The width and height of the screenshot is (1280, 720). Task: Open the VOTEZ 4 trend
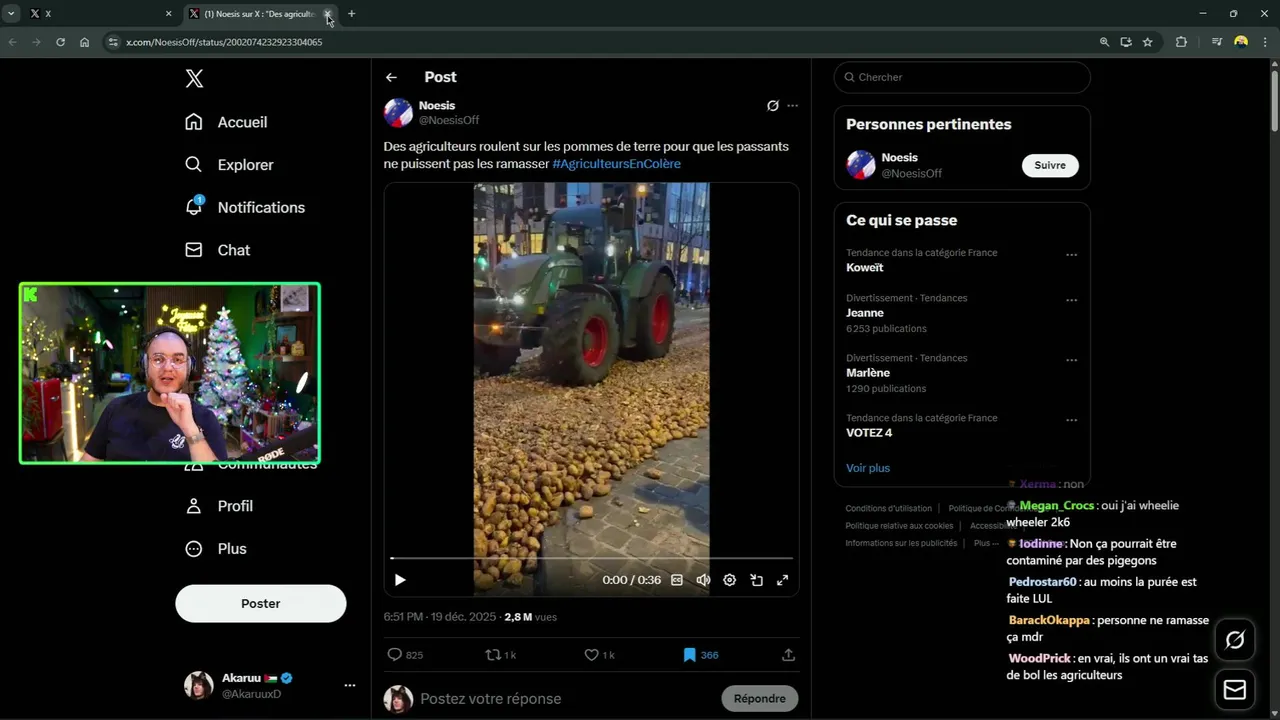pyautogui.click(x=868, y=433)
